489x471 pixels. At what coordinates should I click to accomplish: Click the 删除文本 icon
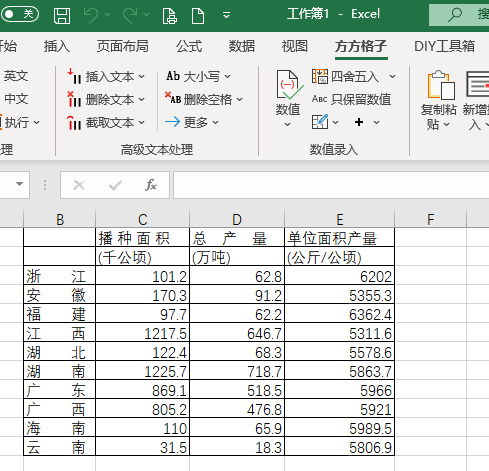click(74, 99)
